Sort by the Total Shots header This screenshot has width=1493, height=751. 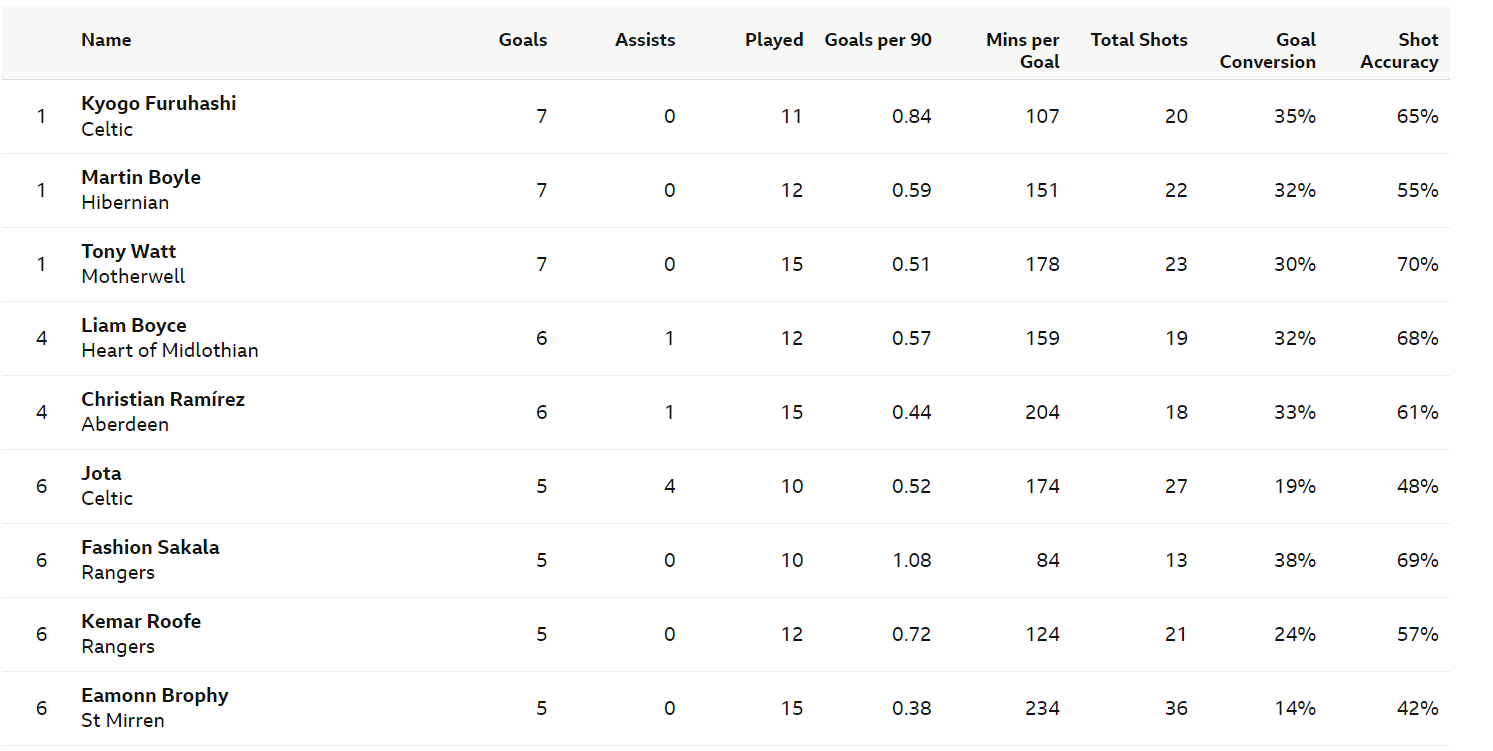1139,40
